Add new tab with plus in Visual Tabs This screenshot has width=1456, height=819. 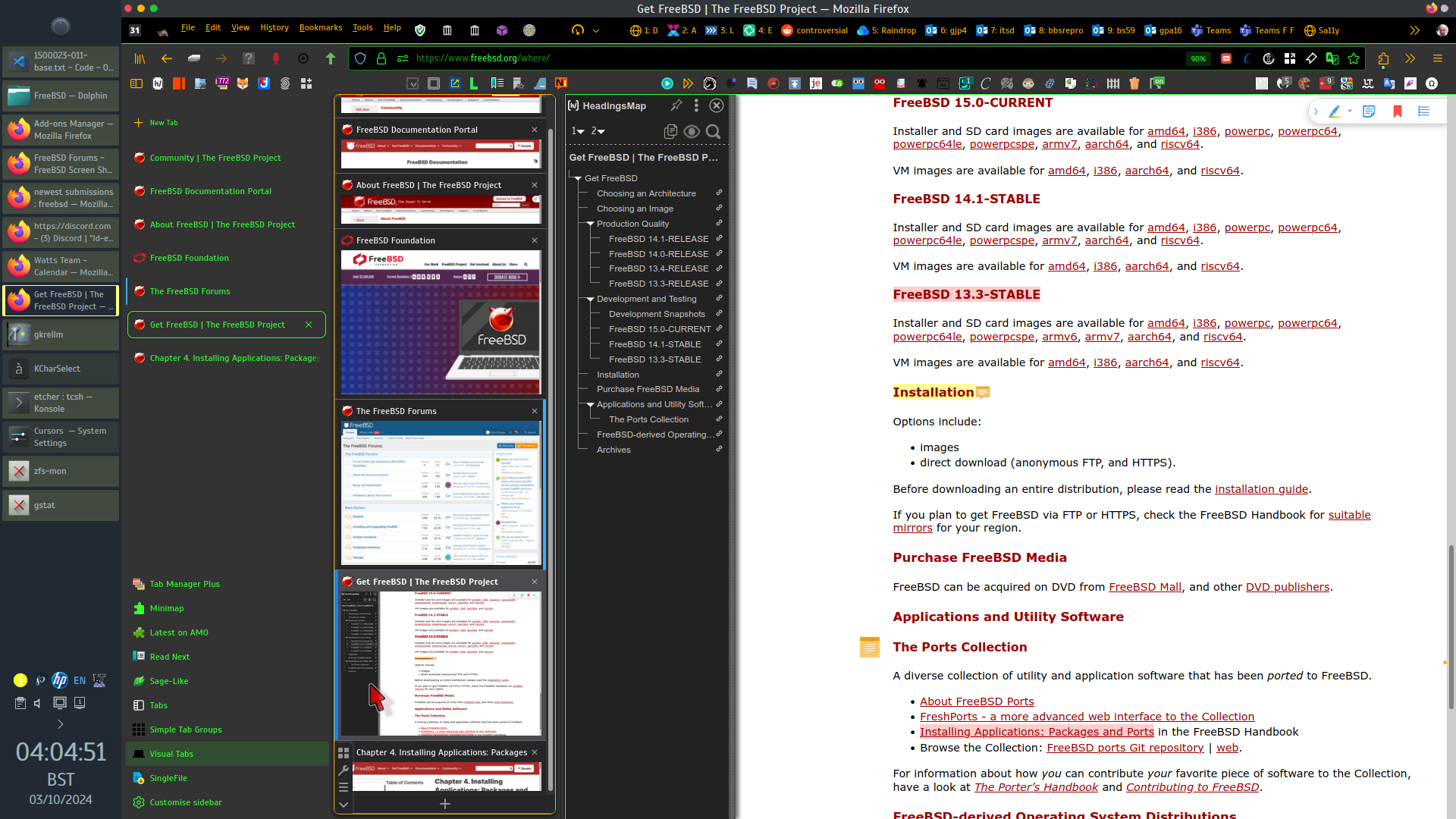point(445,803)
